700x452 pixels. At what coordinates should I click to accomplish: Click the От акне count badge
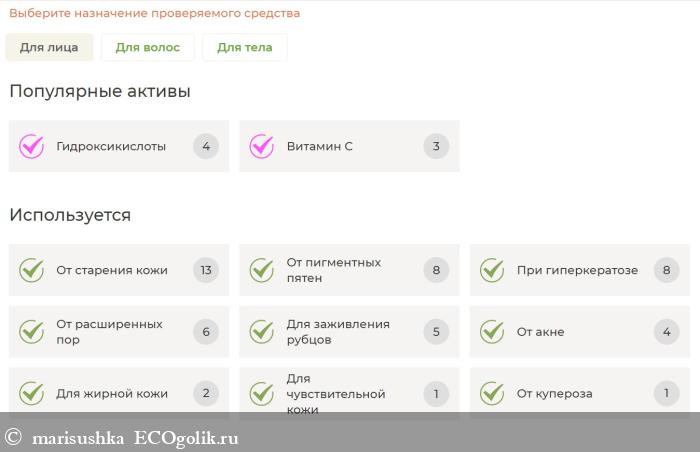[667, 332]
